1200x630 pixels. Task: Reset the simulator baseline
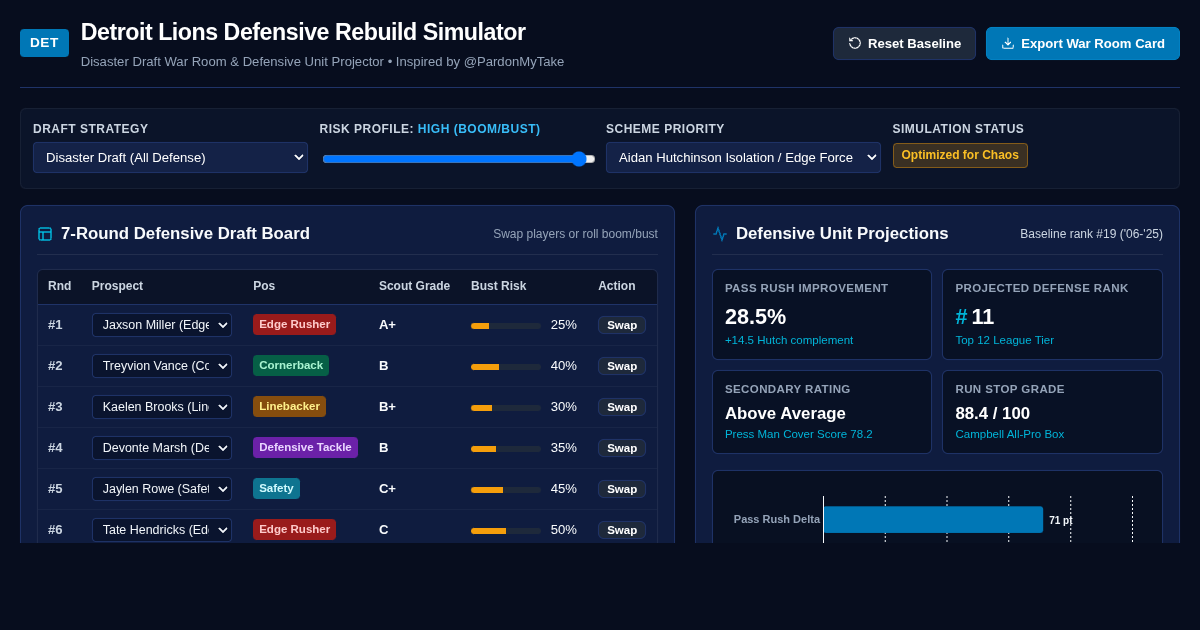tap(904, 43)
